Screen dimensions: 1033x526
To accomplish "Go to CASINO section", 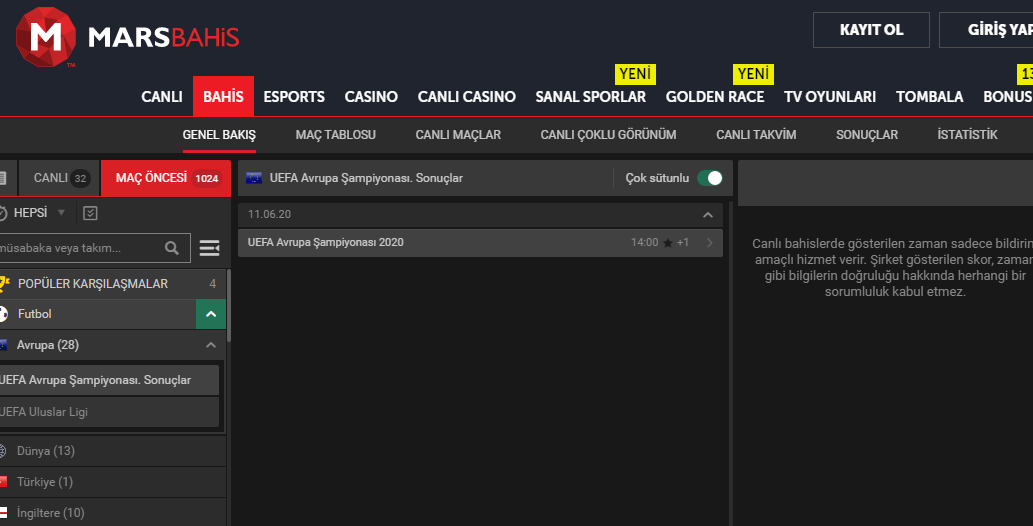I will point(371,97).
